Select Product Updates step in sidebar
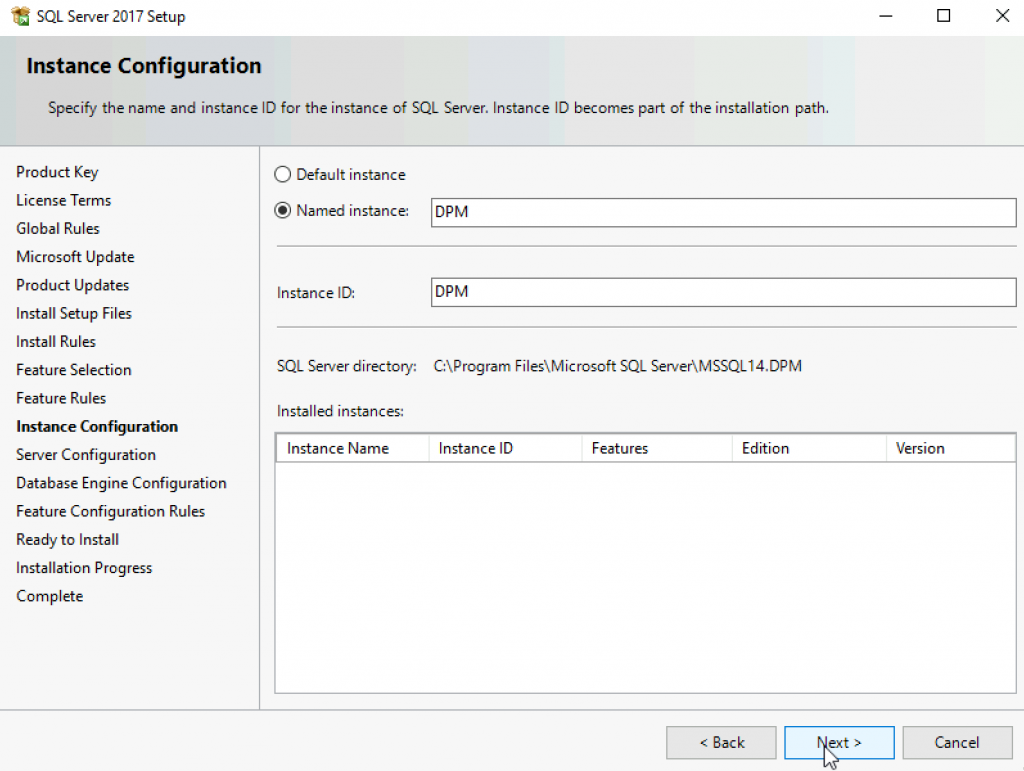The height and width of the screenshot is (771, 1024). point(72,285)
